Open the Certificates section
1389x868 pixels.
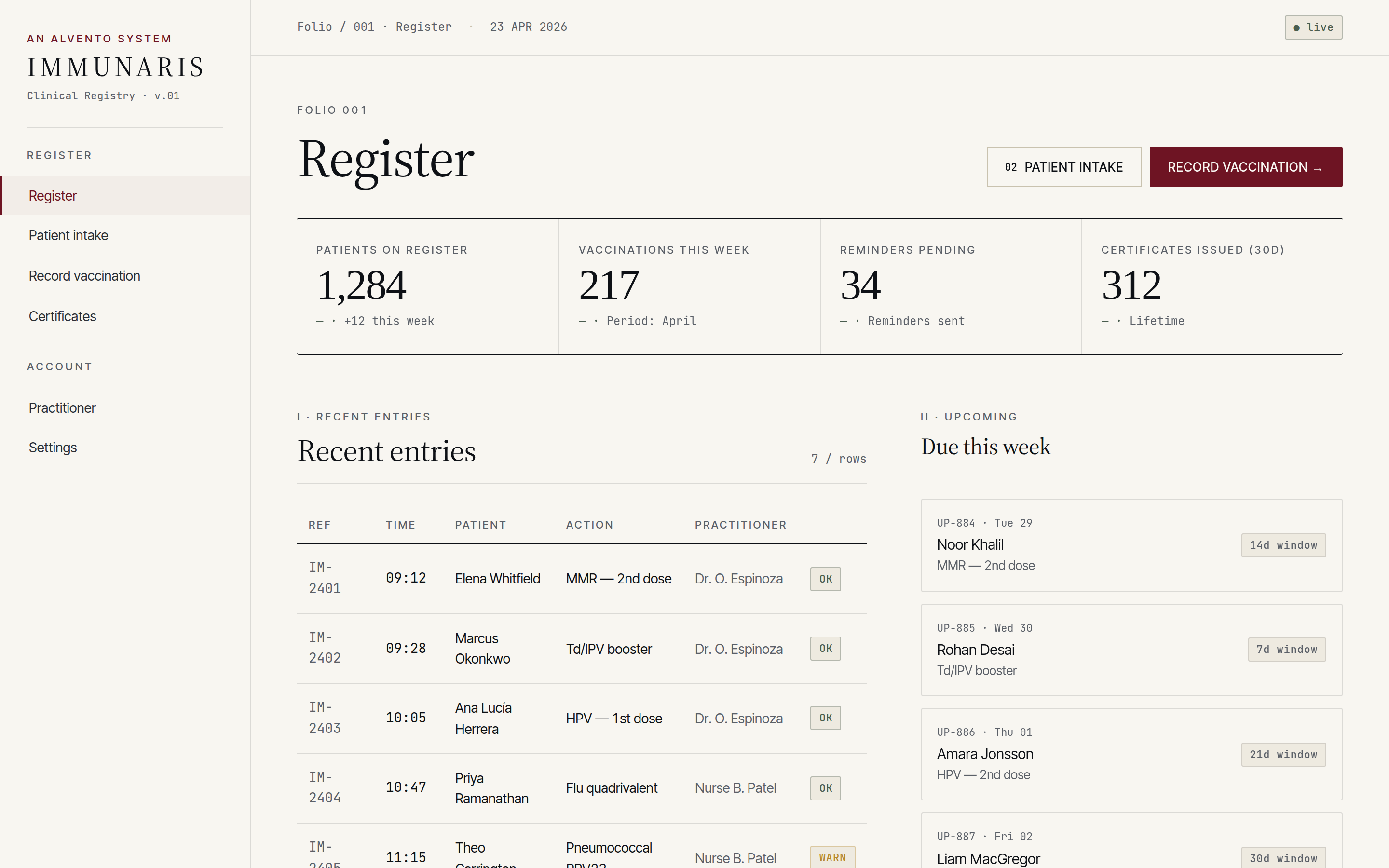point(62,316)
